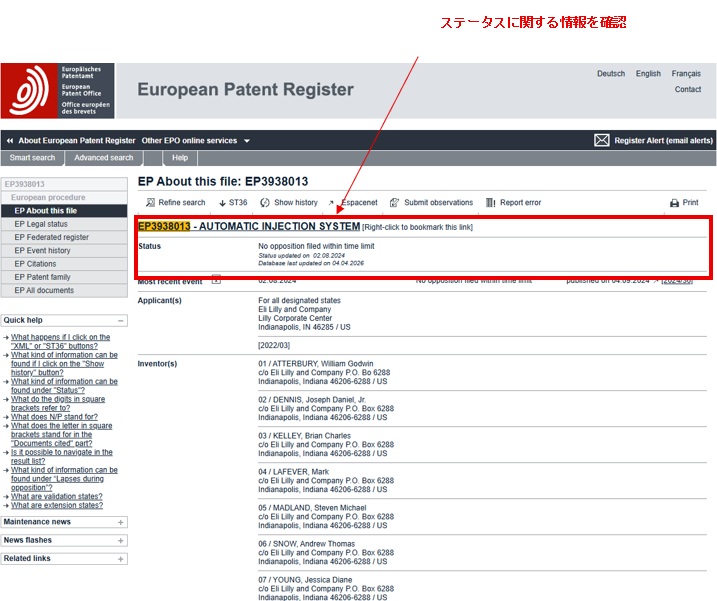
Task: Open help link about navigating the result list
Action: click(x=62, y=456)
